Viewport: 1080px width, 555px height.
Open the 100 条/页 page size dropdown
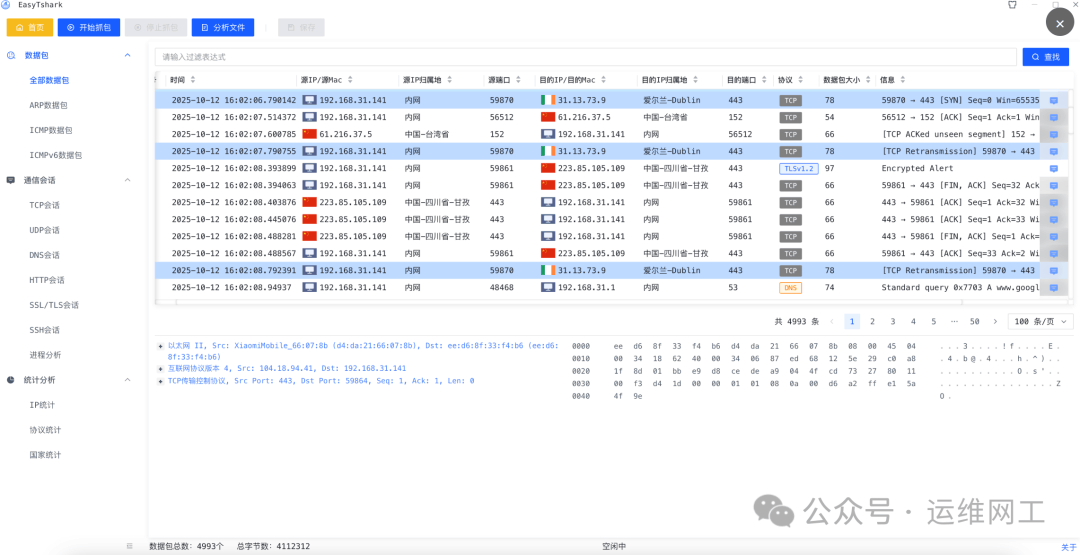[1040, 322]
